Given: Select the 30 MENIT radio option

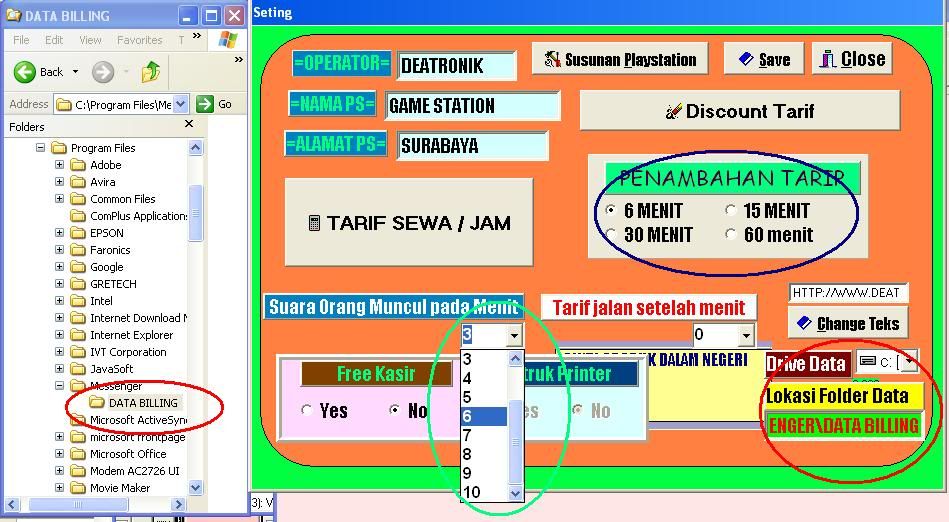Looking at the screenshot, I should click(x=611, y=235).
